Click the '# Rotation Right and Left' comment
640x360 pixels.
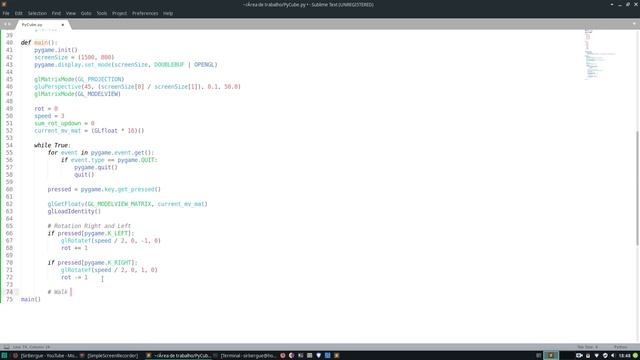(89, 226)
